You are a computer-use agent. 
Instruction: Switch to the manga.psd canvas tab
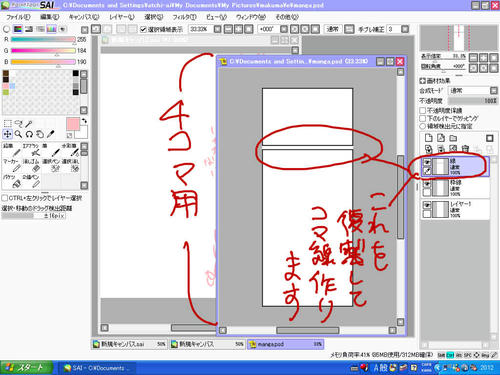pyautogui.click(x=285, y=344)
